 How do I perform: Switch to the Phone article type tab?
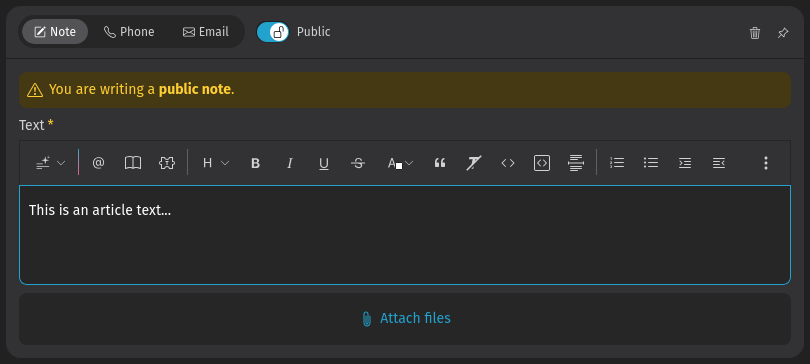point(129,31)
